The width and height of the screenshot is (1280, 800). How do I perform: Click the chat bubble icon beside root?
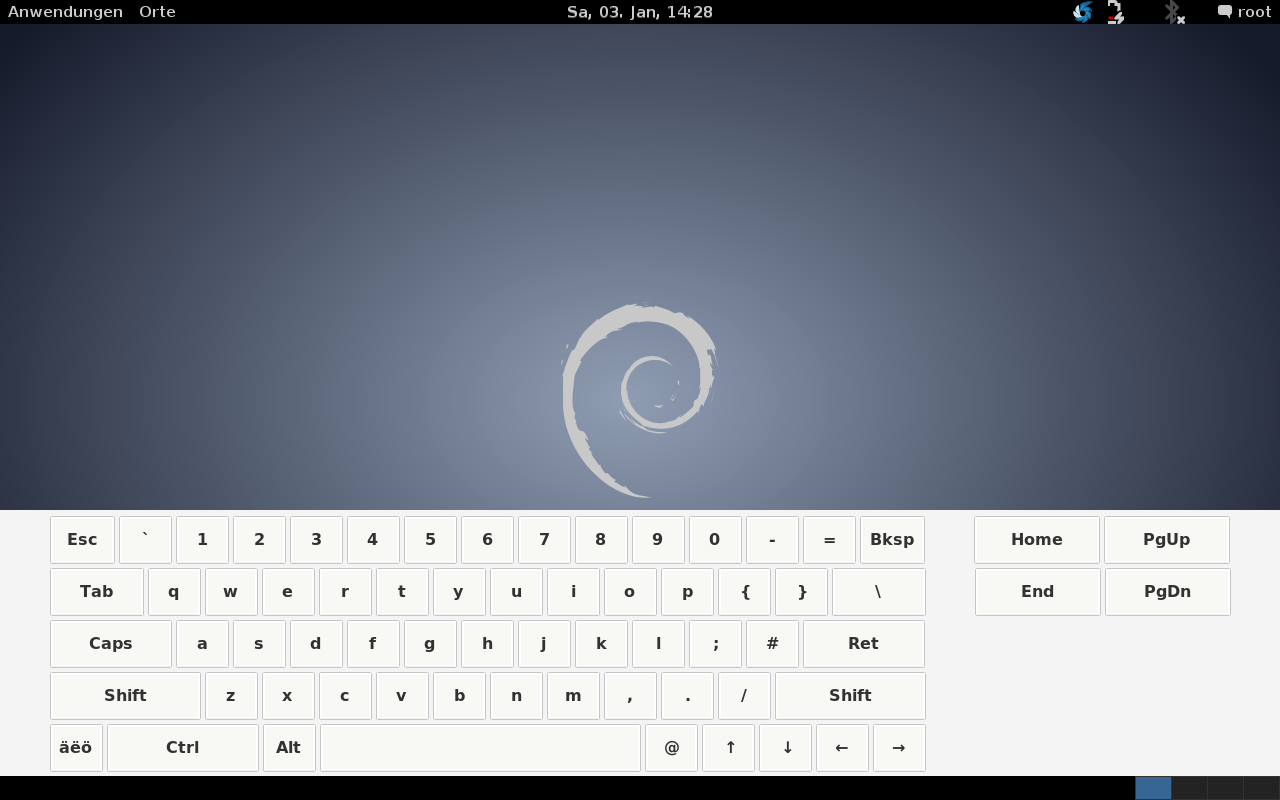point(1224,12)
